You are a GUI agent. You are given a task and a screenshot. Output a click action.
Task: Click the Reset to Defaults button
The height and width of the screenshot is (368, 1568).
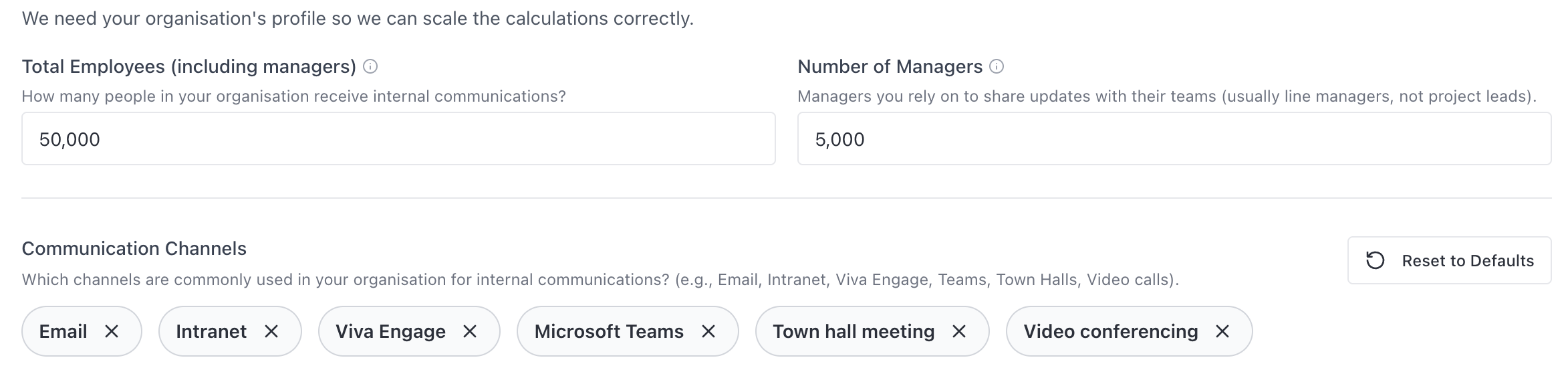[x=1449, y=260]
